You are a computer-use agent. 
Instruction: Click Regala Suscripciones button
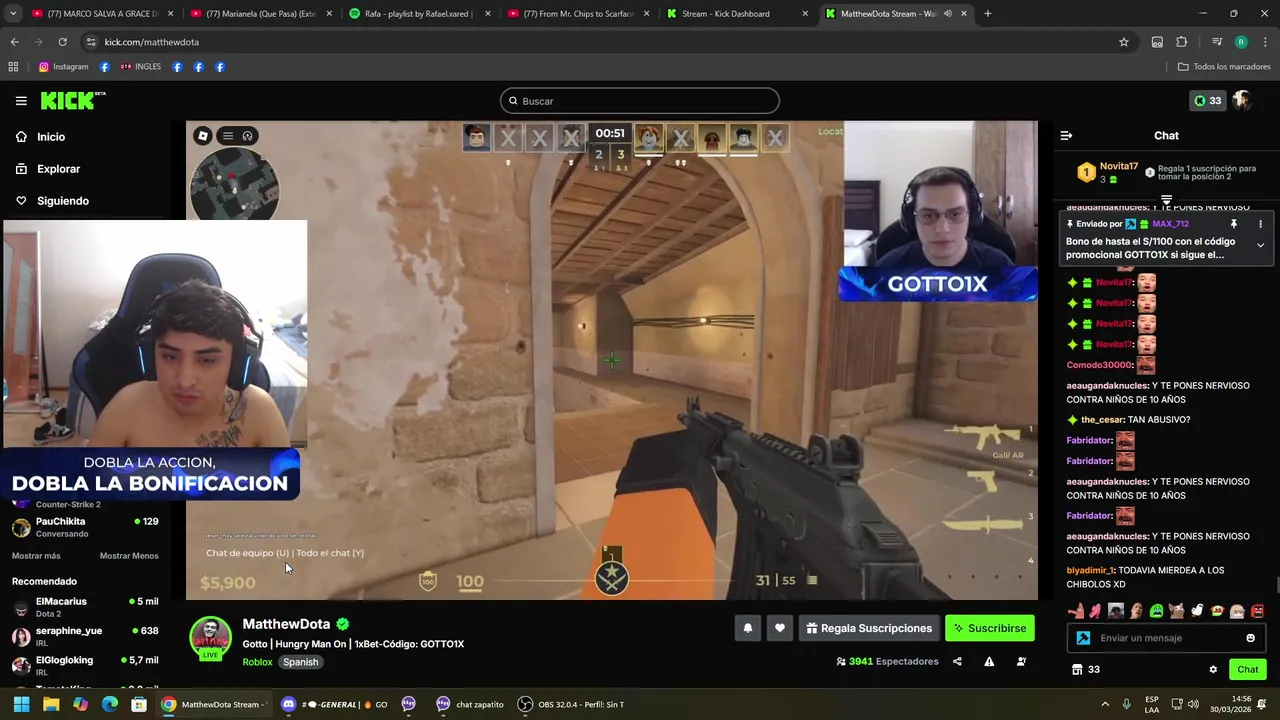[x=869, y=628]
